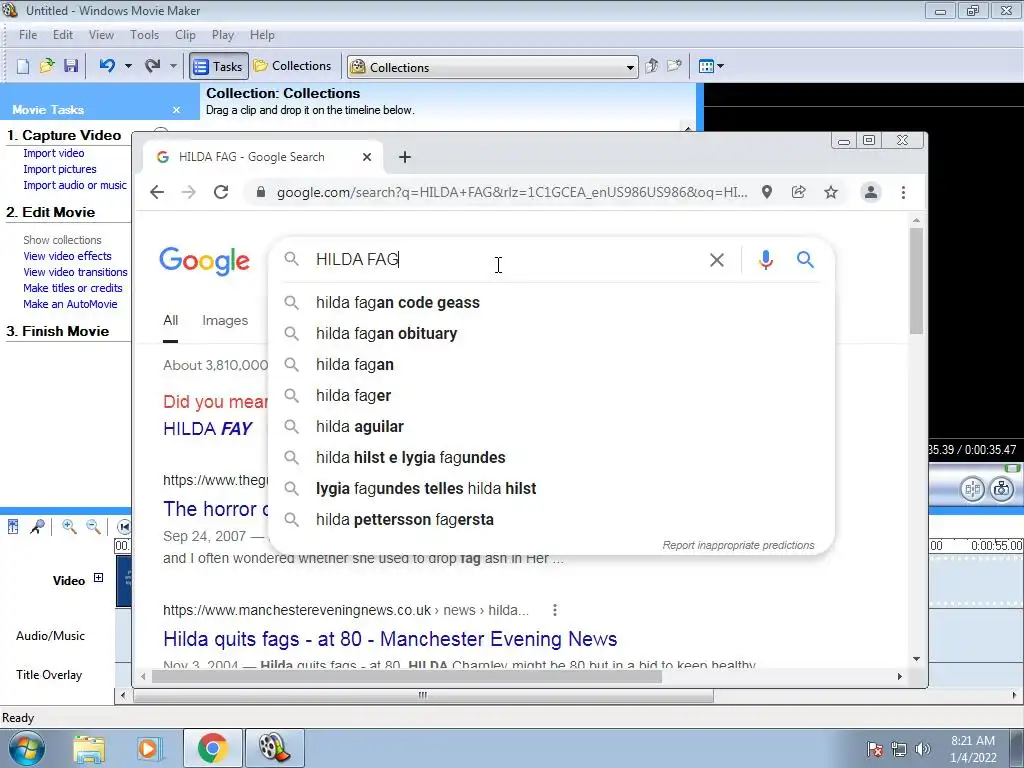1024x768 pixels.
Task: Click the location pin icon in address bar
Action: point(767,192)
